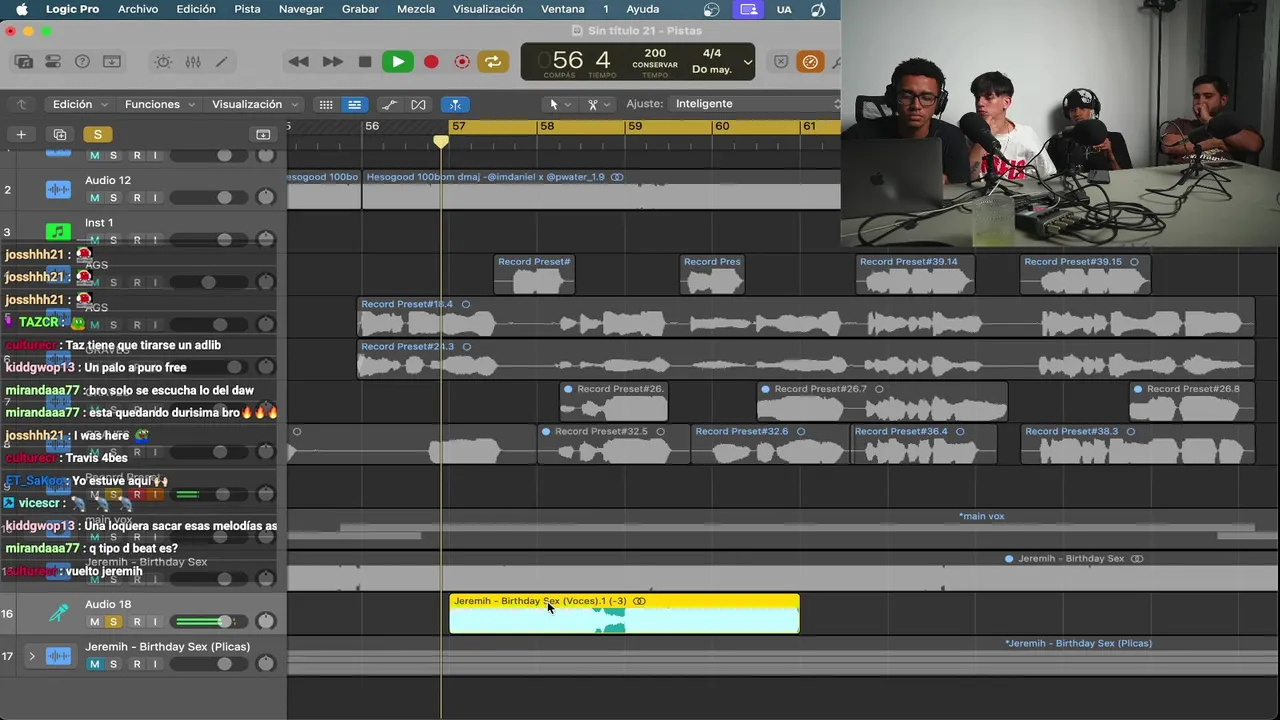Switch to list view icon (blue)

(x=354, y=104)
